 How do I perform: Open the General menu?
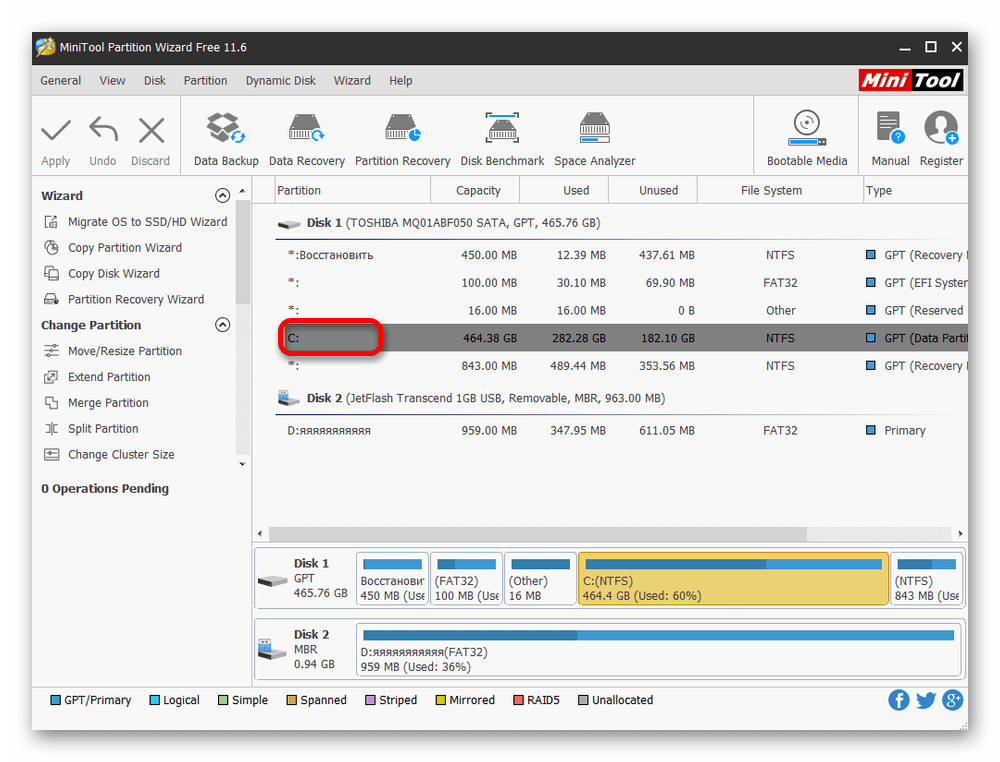(61, 81)
